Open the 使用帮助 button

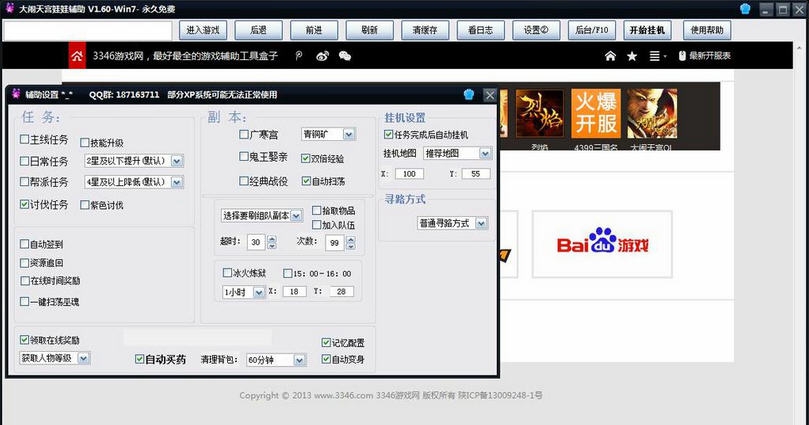[707, 30]
